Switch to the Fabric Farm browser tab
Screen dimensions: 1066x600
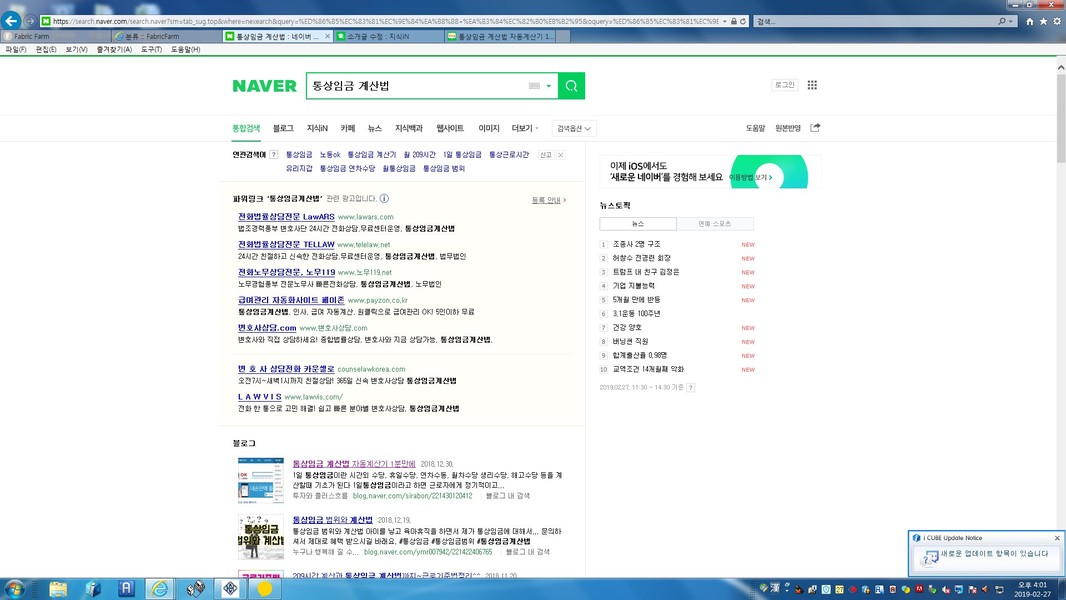point(54,36)
